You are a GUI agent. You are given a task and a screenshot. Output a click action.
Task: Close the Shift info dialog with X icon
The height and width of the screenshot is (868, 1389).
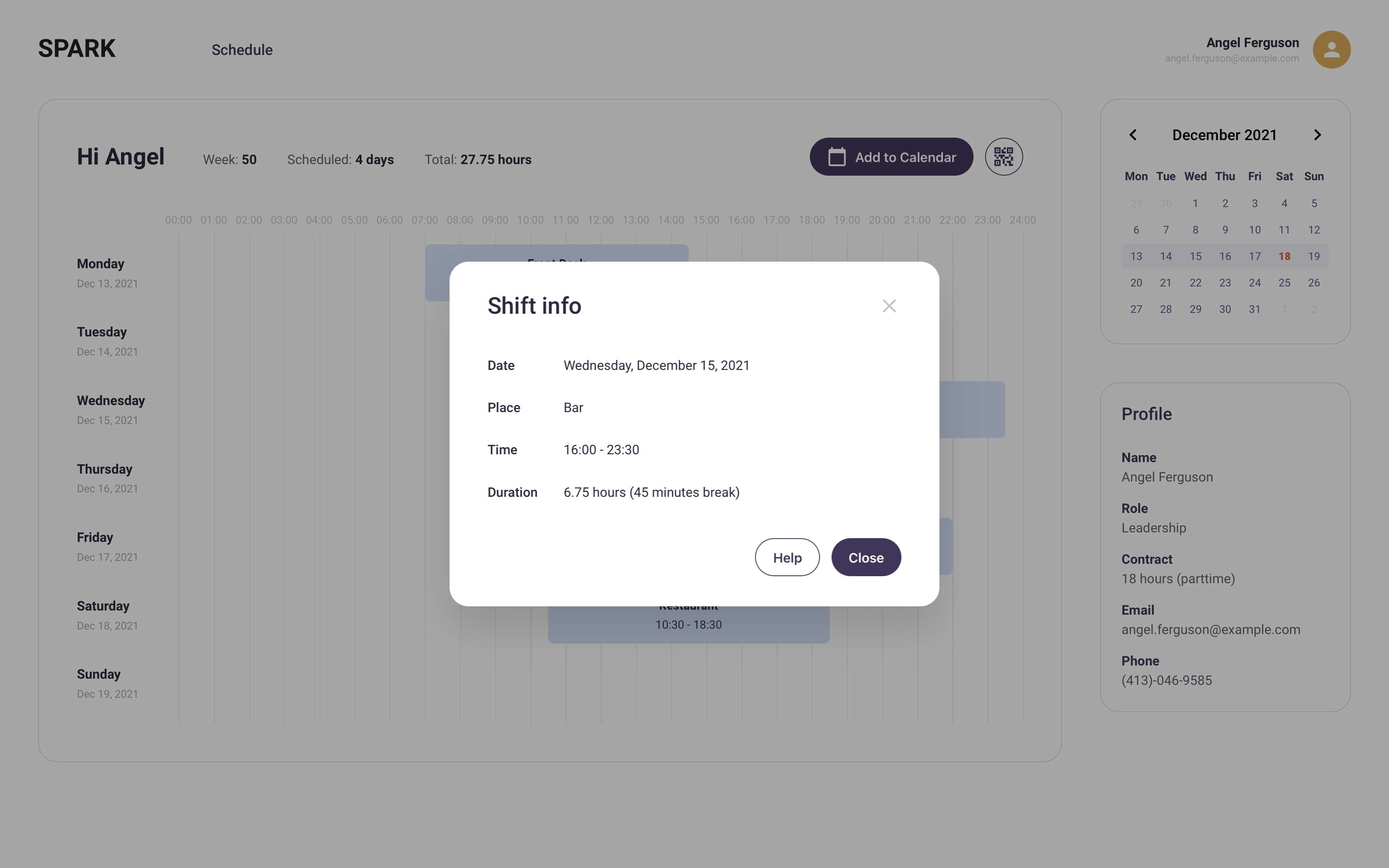tap(889, 306)
